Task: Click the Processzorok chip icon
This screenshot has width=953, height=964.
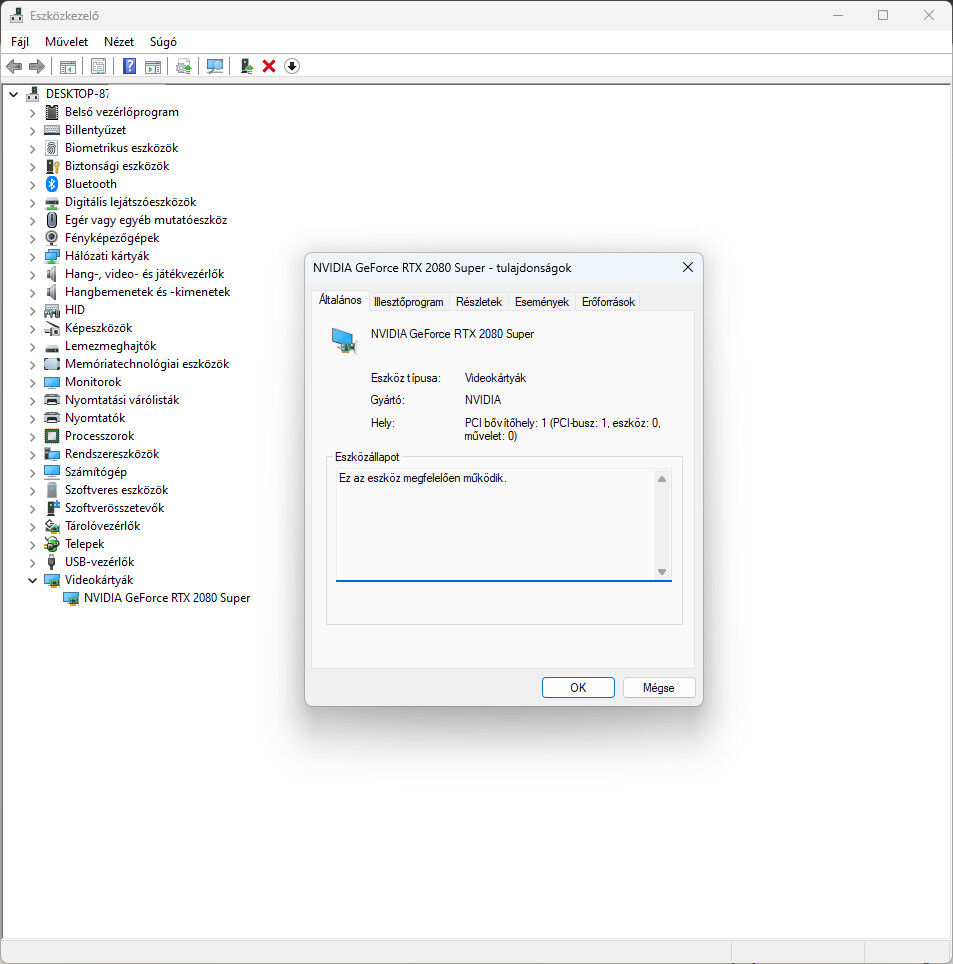Action: (x=52, y=436)
